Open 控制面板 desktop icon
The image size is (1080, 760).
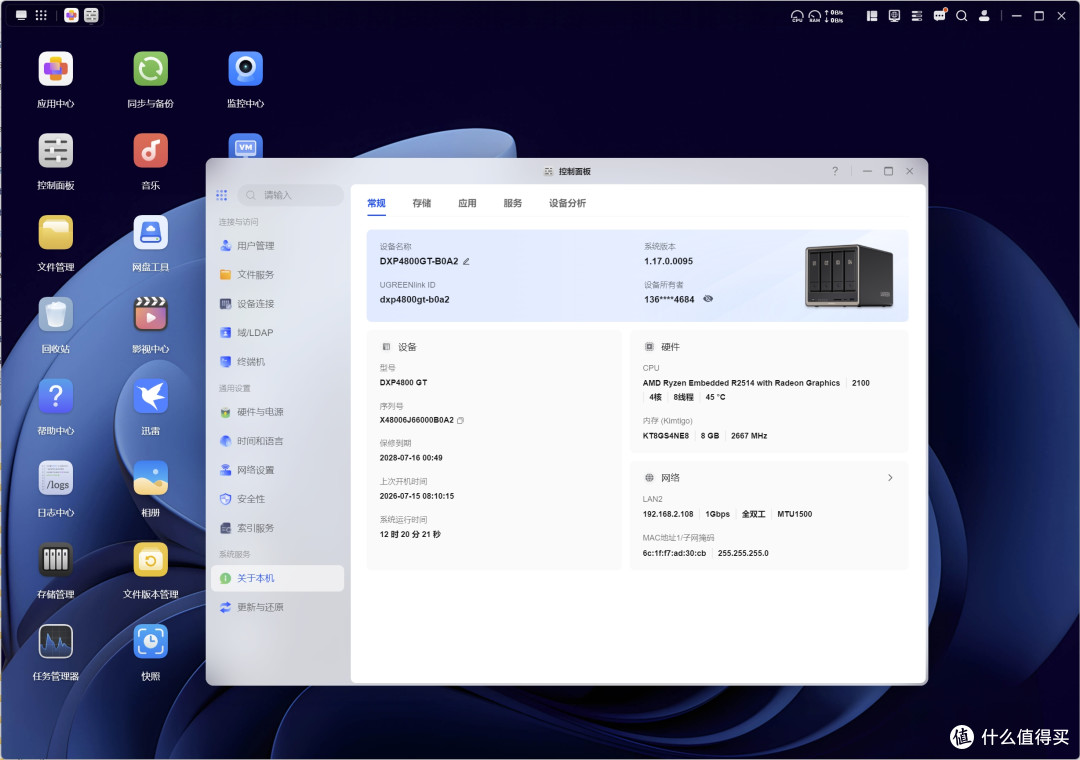click(x=56, y=151)
